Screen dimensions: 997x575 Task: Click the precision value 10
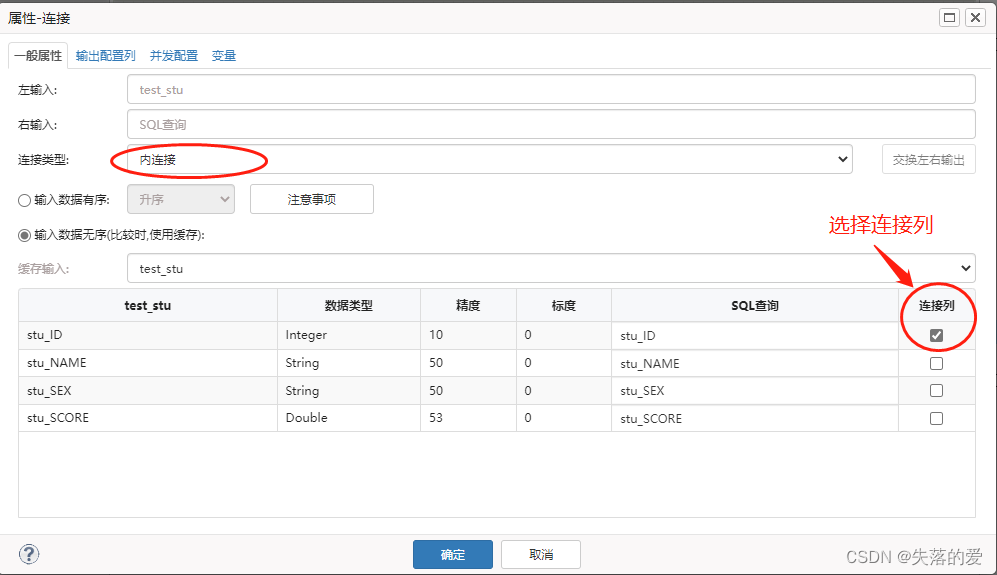point(469,335)
